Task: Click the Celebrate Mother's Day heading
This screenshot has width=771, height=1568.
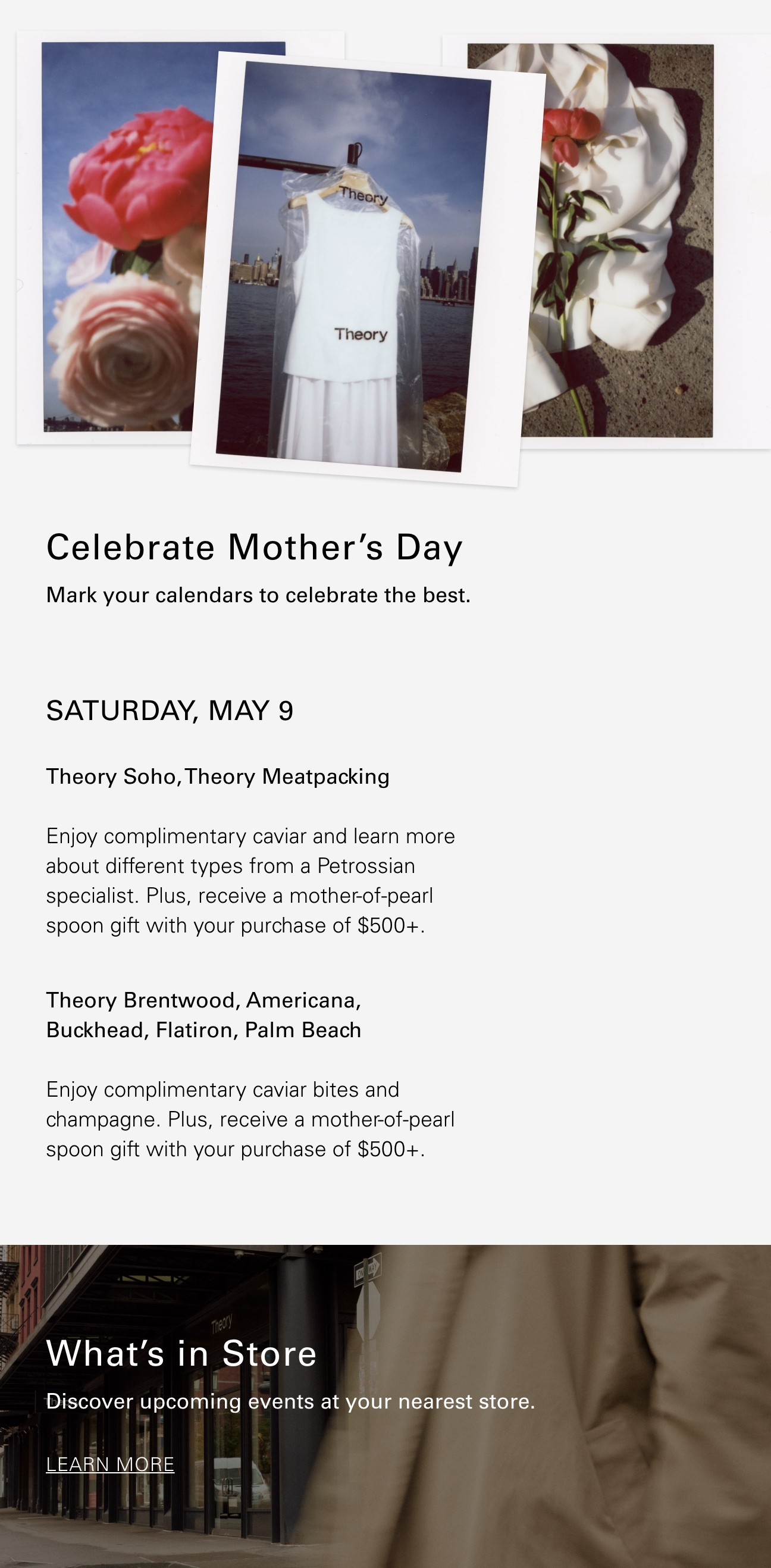Action: coord(255,547)
